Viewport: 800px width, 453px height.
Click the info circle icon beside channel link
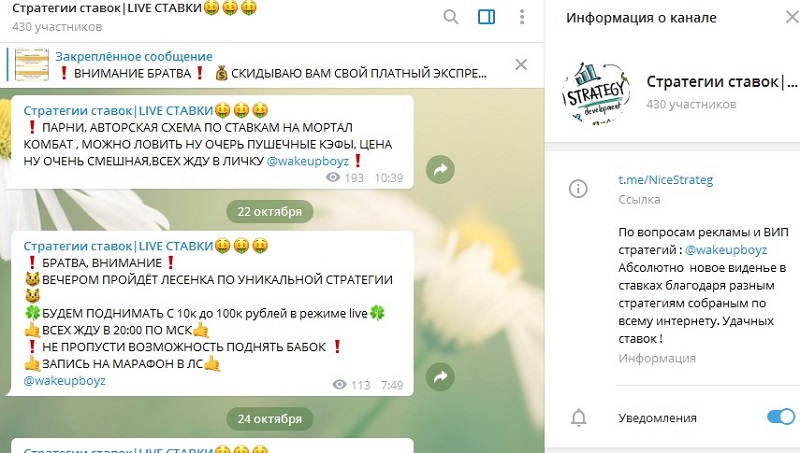[x=578, y=189]
